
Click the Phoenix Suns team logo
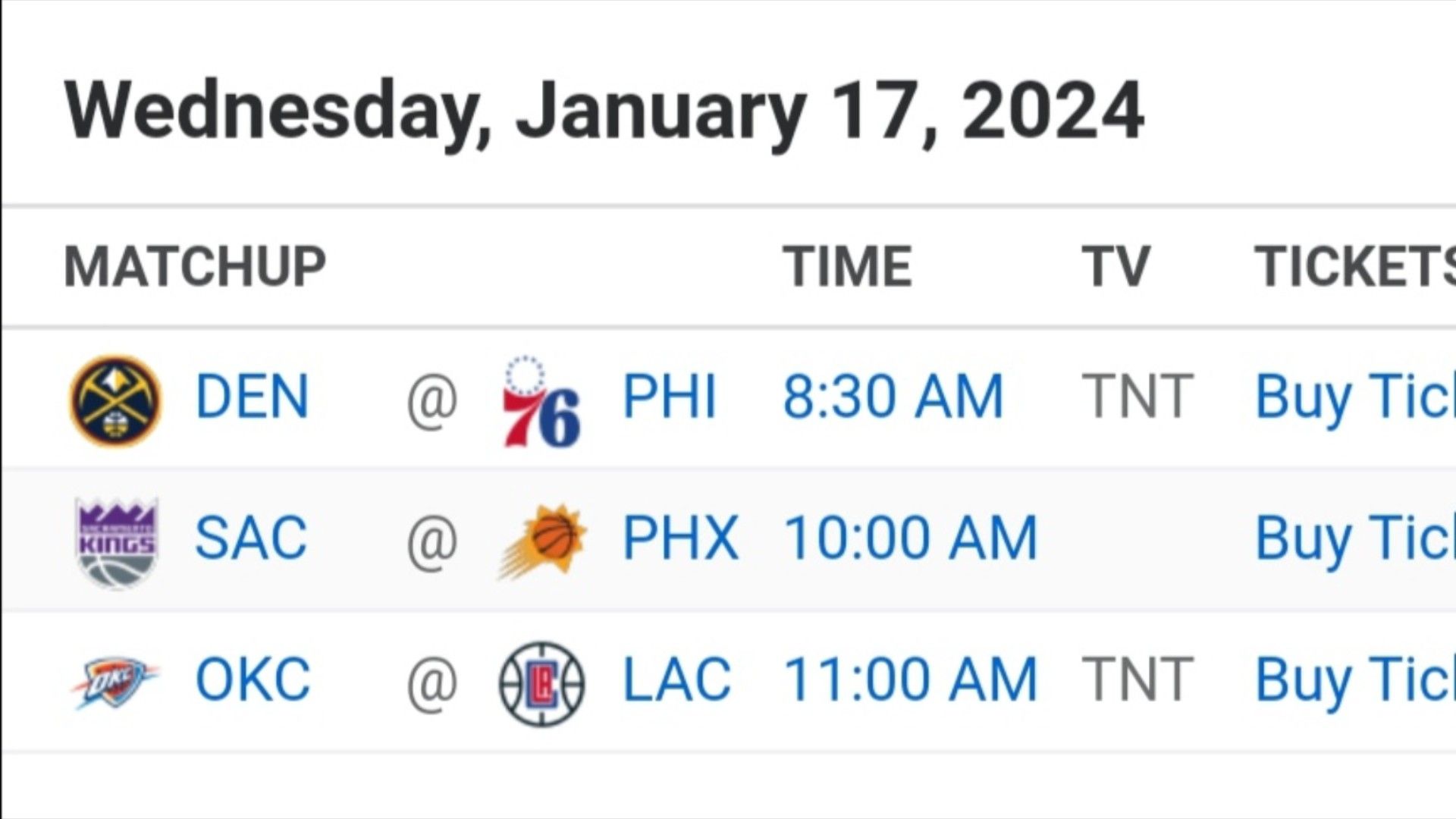[543, 541]
